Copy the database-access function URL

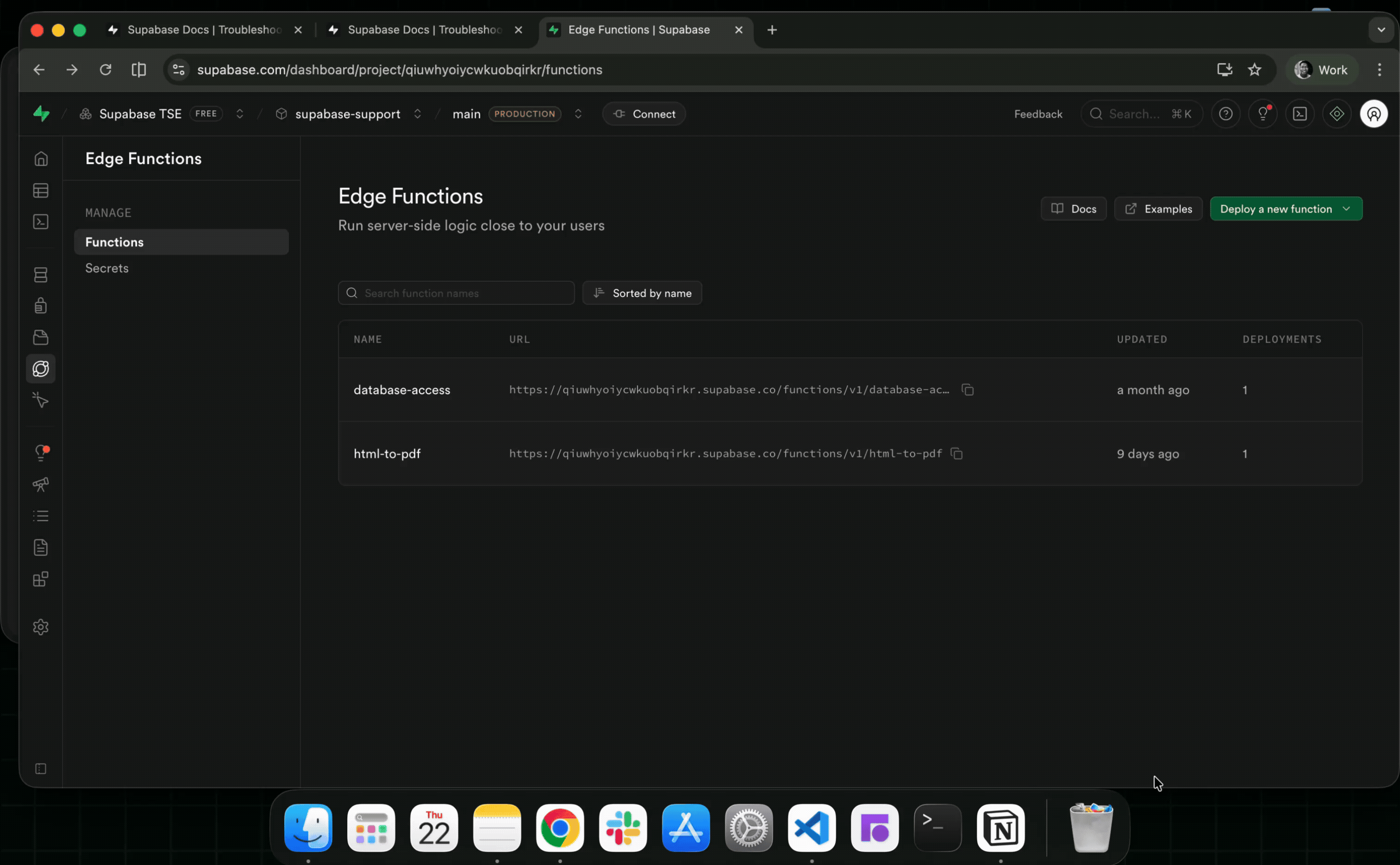coord(968,389)
